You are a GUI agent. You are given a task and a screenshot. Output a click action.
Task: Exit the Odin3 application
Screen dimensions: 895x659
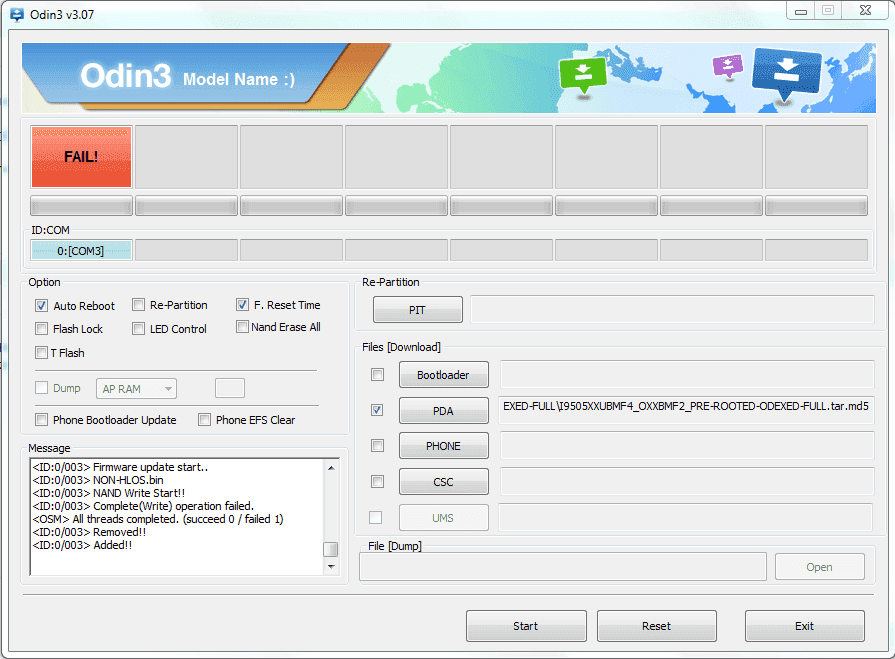805,626
